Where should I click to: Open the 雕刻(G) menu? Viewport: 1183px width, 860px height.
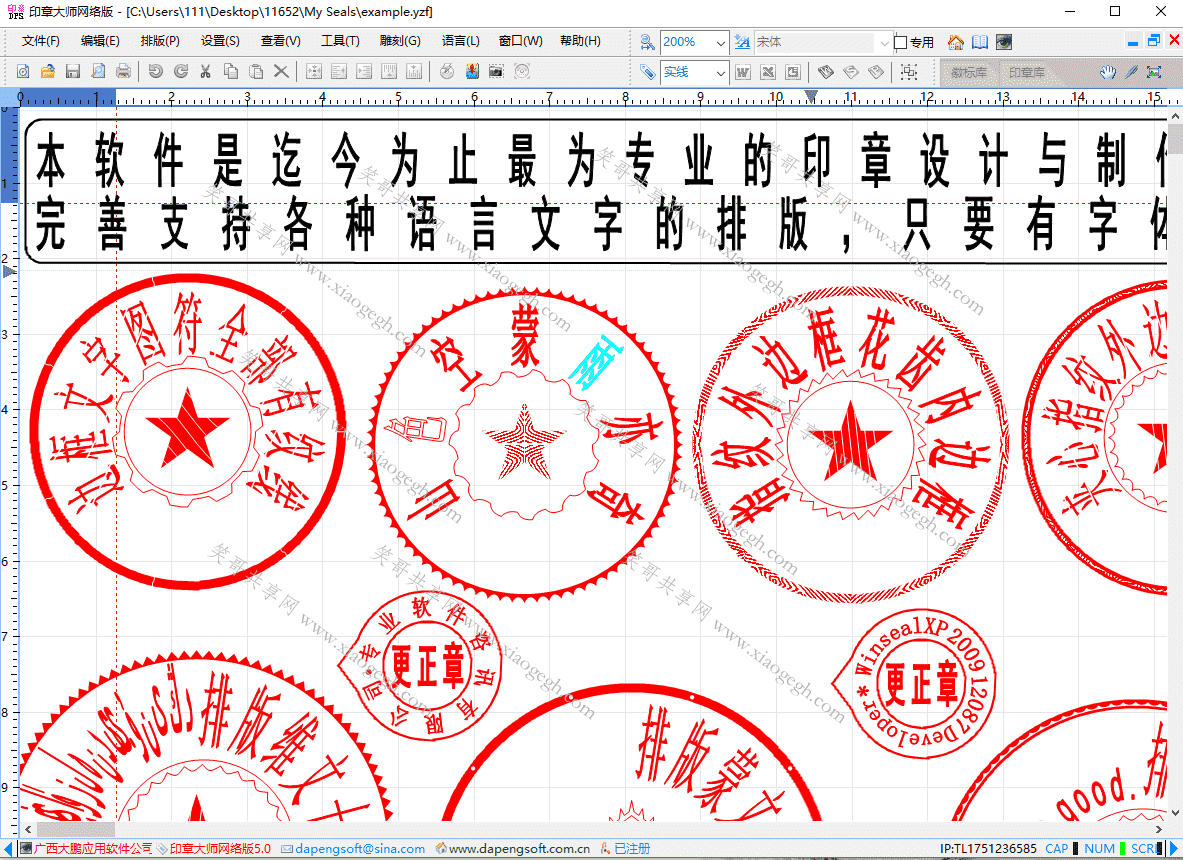point(401,41)
